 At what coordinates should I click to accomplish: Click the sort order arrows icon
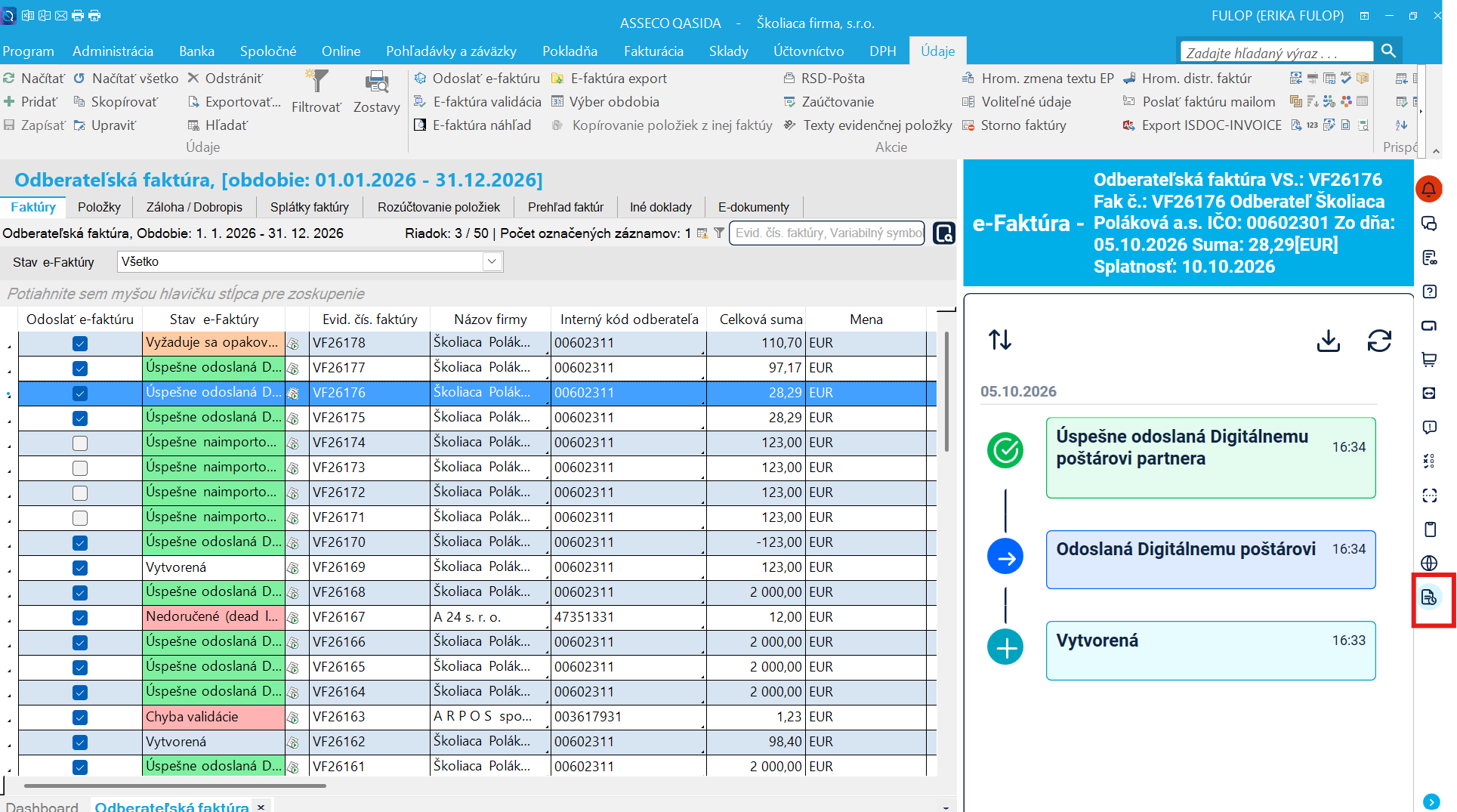pyautogui.click(x=1000, y=340)
